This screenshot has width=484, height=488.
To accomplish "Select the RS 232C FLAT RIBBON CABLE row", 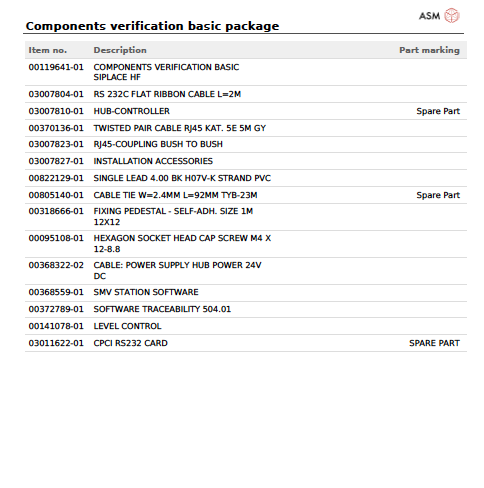I will click(246, 94).
